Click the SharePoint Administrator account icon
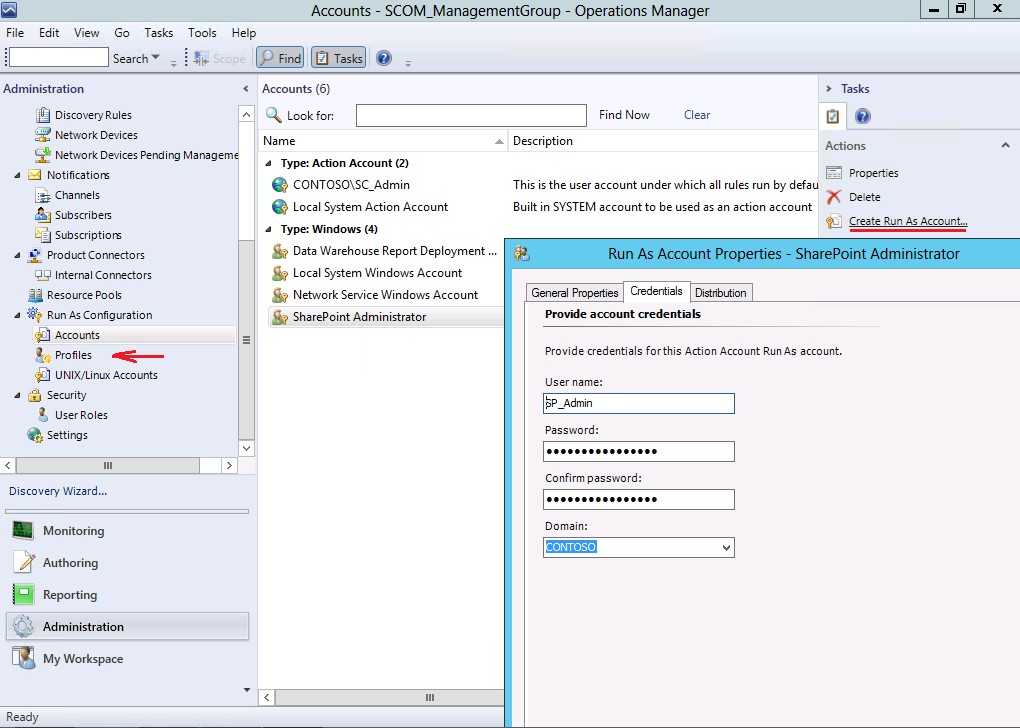Screen dimensions: 1020x728 pyautogui.click(x=280, y=317)
